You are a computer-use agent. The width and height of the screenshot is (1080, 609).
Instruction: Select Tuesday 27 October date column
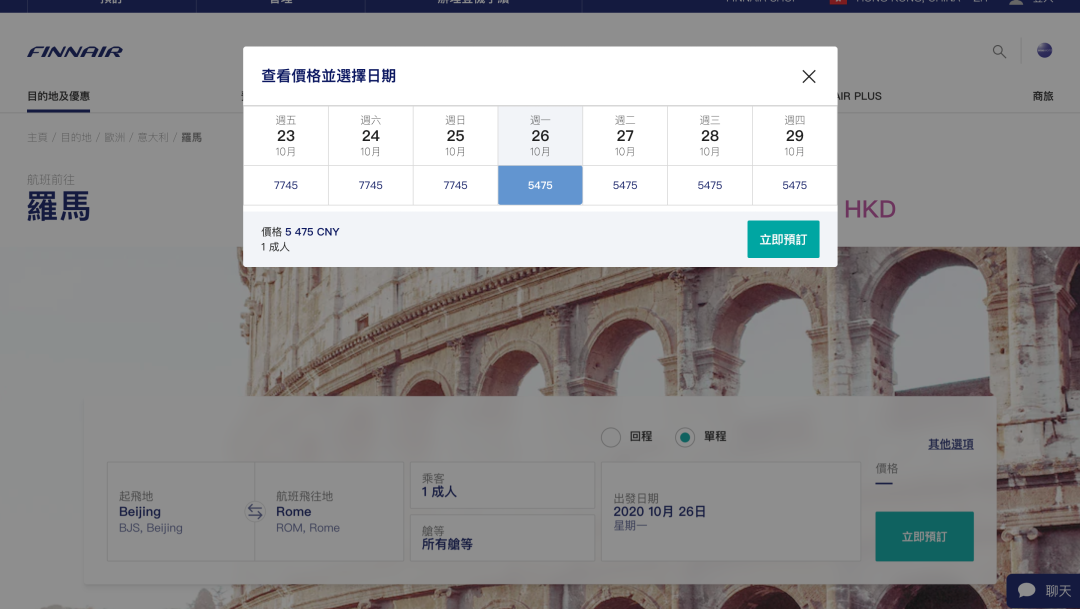(x=625, y=136)
